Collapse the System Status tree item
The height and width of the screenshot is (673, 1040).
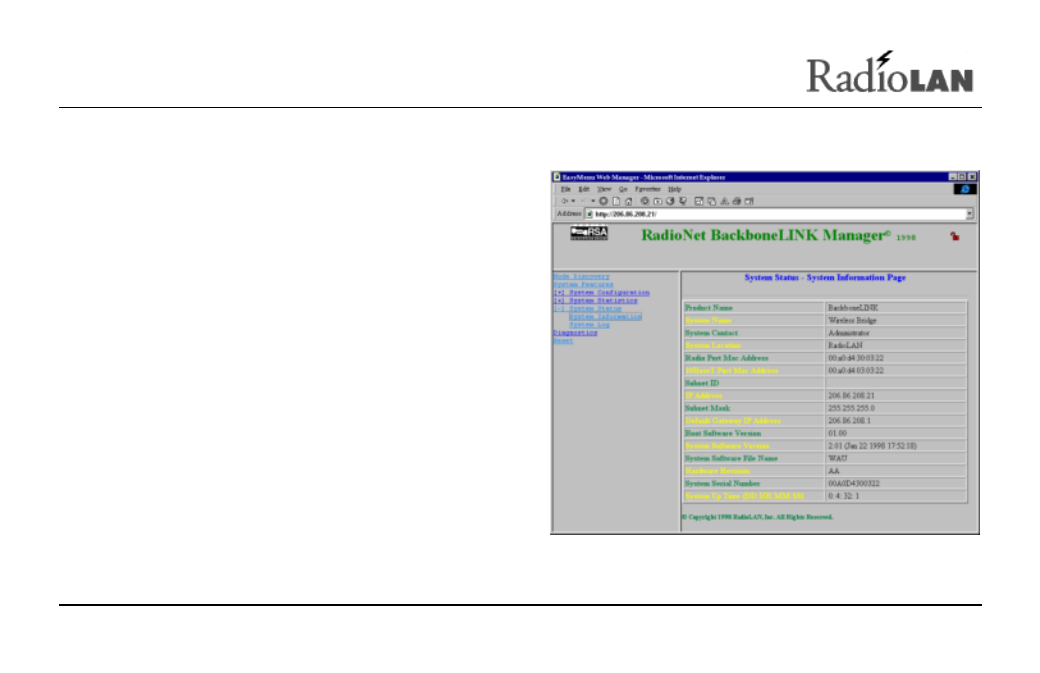588,308
